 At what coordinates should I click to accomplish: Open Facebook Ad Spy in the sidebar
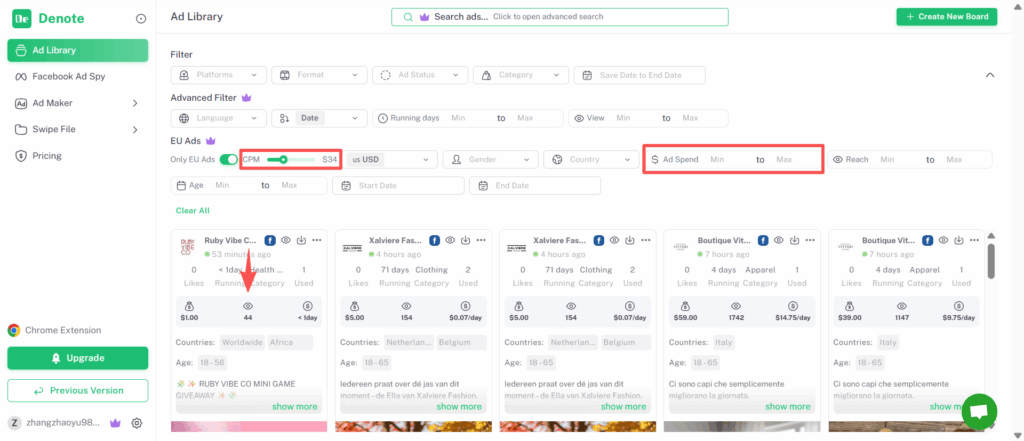point(68,76)
